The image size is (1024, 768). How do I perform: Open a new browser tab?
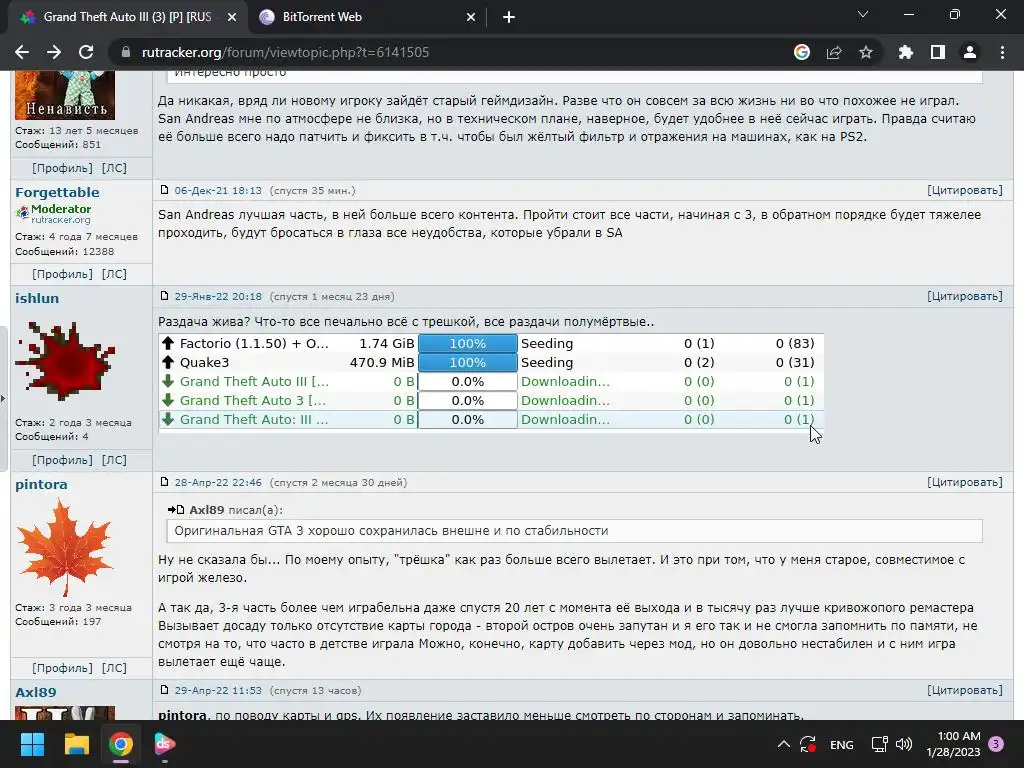pos(509,18)
